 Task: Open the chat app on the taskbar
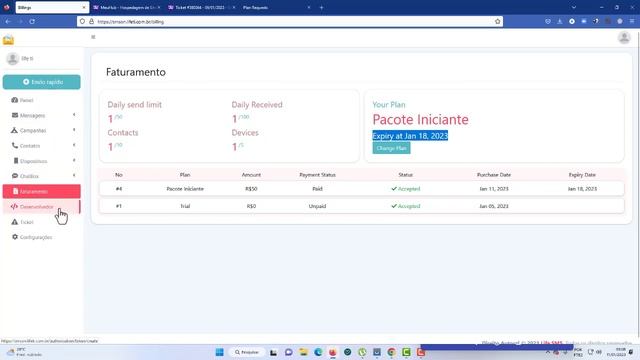point(289,352)
